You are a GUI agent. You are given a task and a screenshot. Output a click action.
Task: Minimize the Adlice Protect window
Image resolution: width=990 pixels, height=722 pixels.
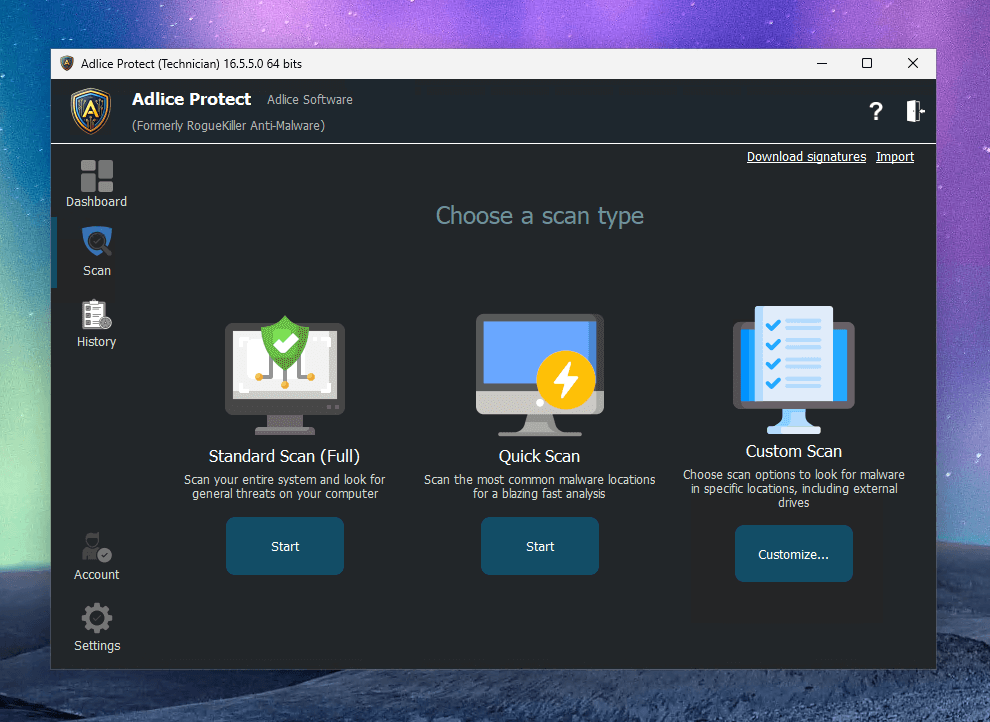[821, 64]
